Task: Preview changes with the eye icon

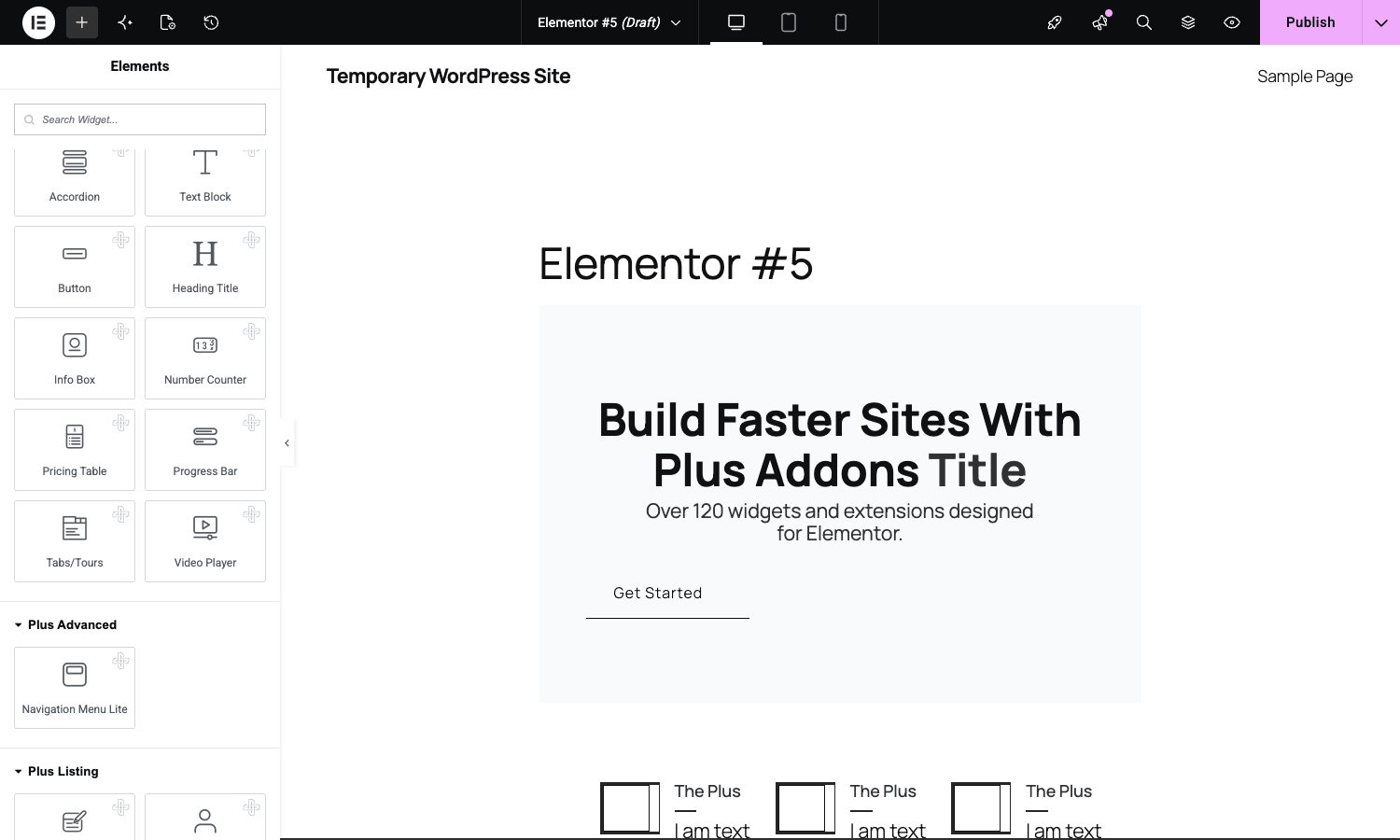Action: (x=1232, y=22)
